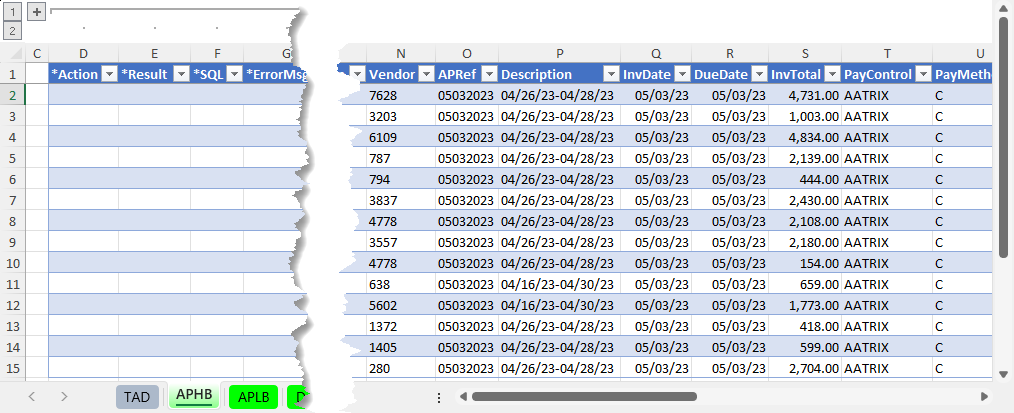Switch to the TAD sheet tab
This screenshot has width=1014, height=413.
137,397
